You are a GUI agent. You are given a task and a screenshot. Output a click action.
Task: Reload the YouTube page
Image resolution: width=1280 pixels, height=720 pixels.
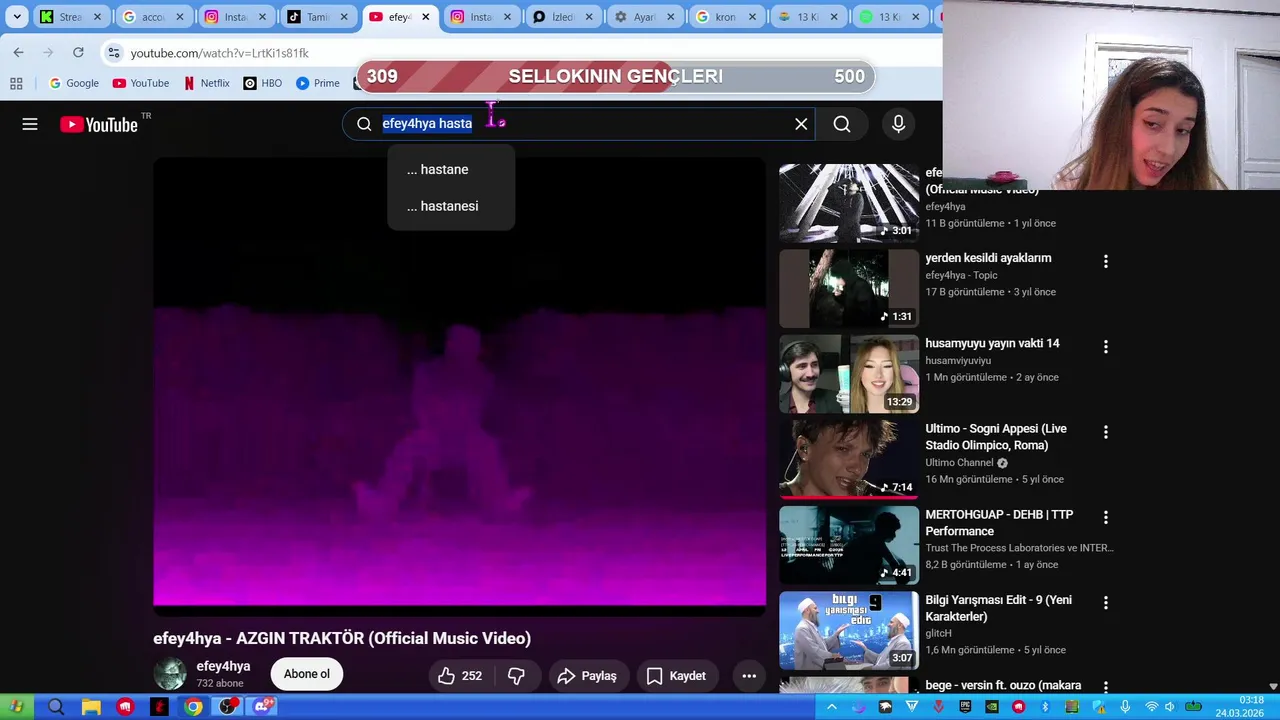(78, 52)
